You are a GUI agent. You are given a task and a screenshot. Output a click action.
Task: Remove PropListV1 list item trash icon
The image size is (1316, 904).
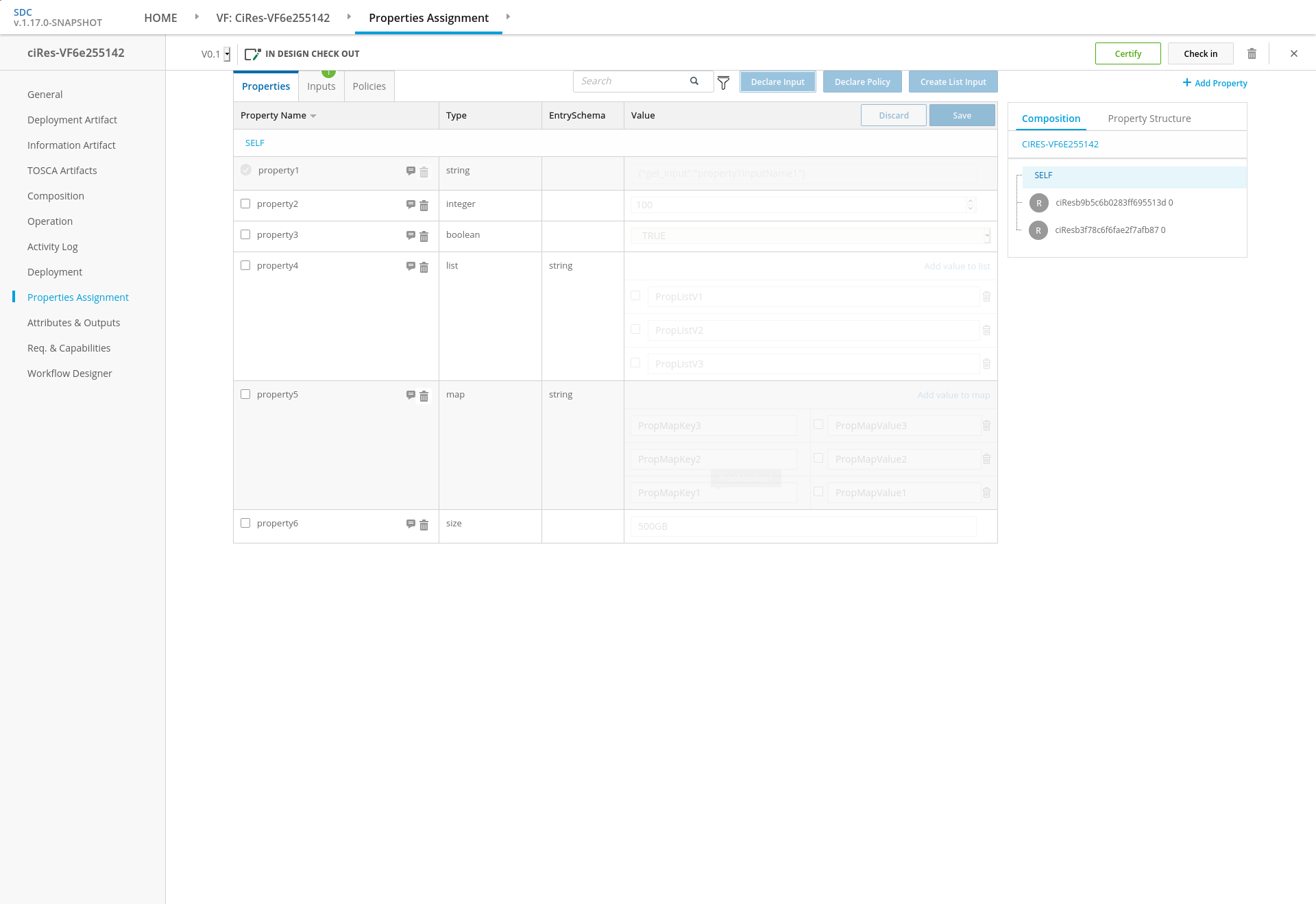click(x=987, y=297)
